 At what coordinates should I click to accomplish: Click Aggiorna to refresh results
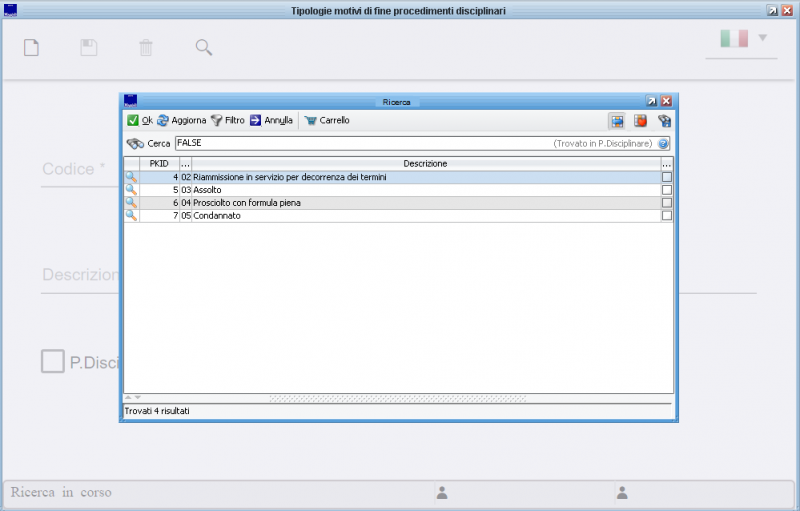tap(182, 120)
